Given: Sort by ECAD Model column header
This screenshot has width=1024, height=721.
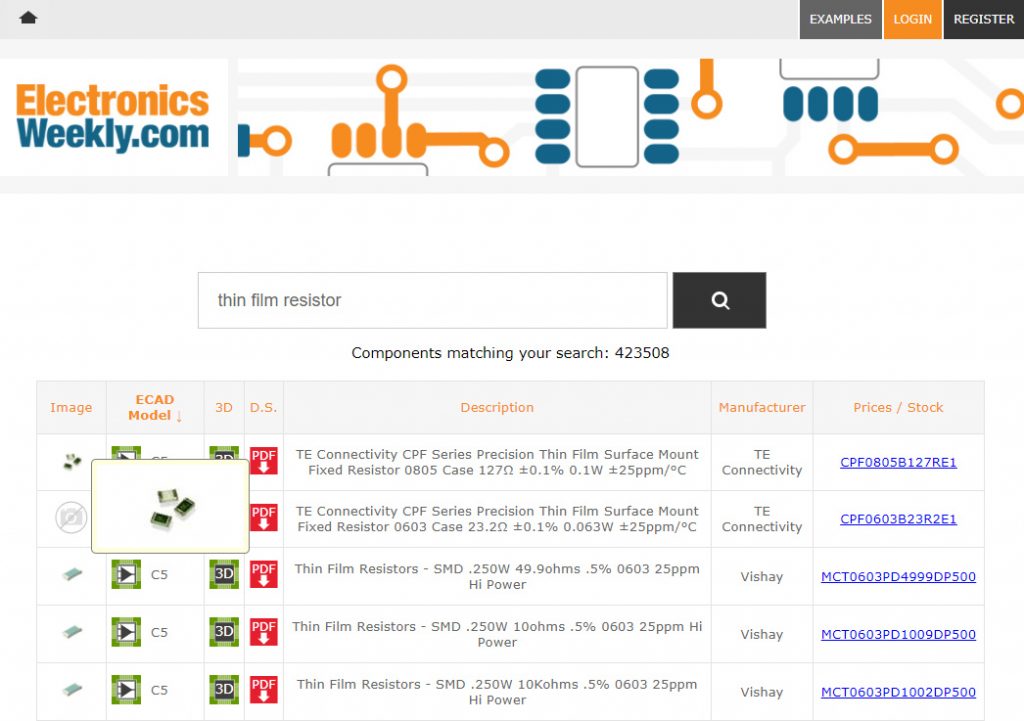Looking at the screenshot, I should (155, 408).
